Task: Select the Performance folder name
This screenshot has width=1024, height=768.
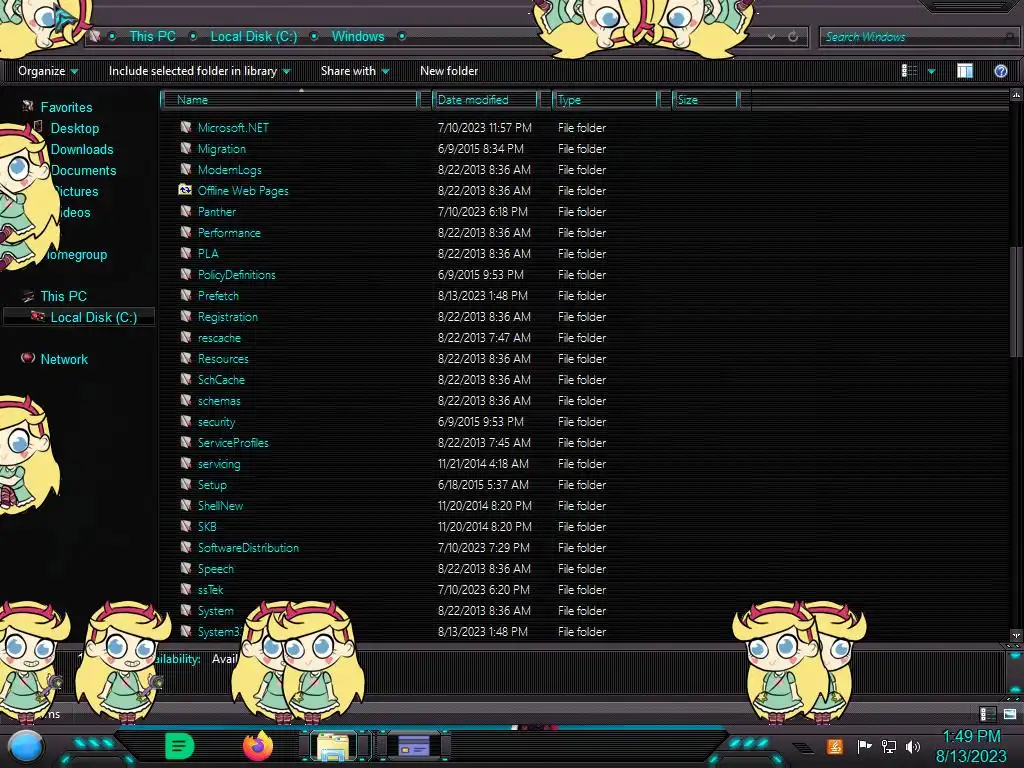Action: click(229, 232)
